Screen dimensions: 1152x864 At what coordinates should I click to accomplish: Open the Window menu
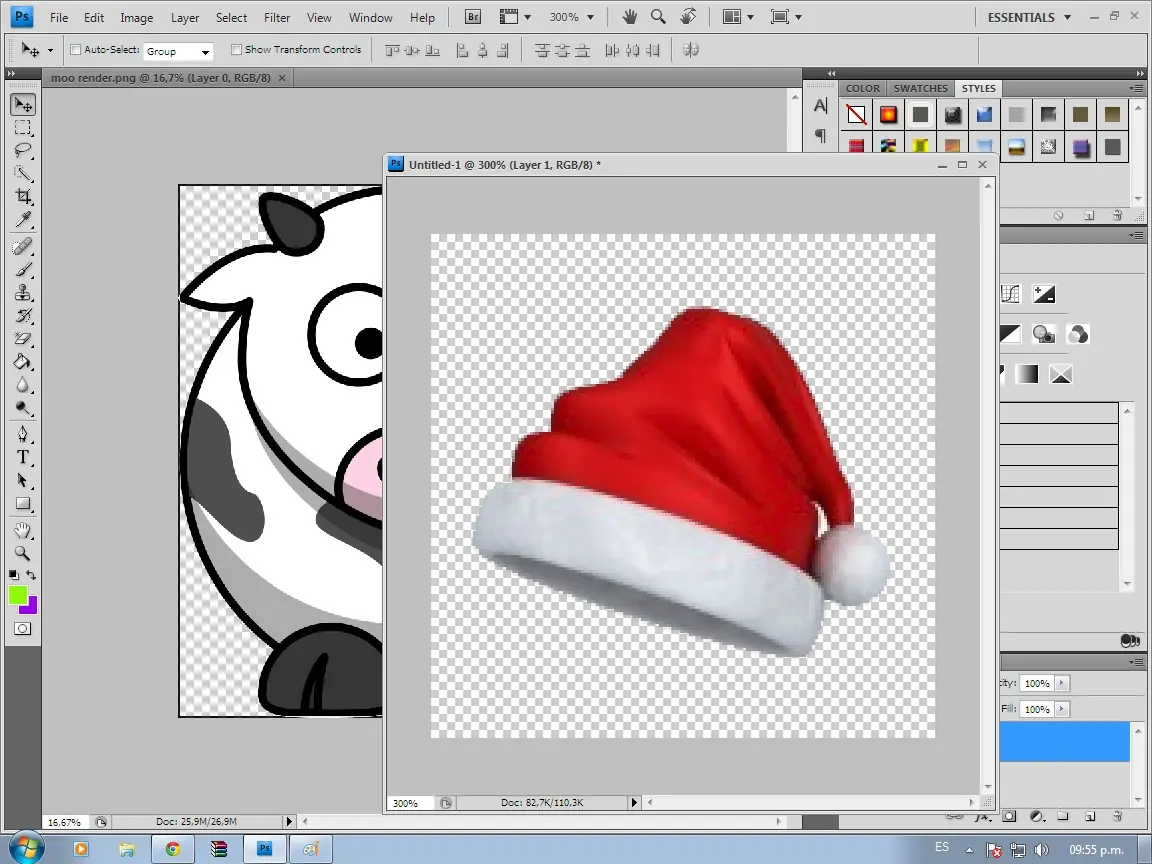[370, 18]
